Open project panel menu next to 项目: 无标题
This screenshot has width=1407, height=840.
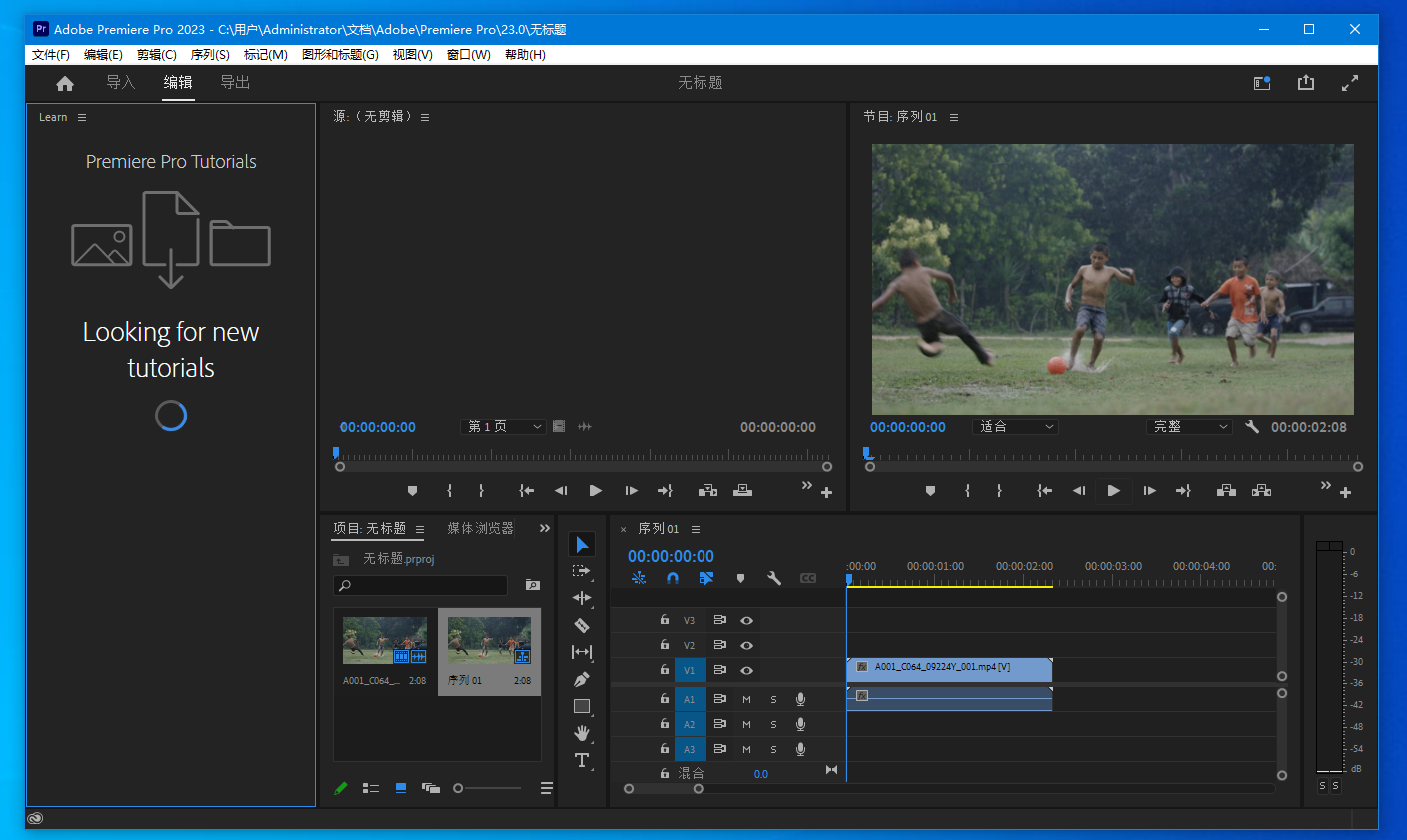(420, 529)
